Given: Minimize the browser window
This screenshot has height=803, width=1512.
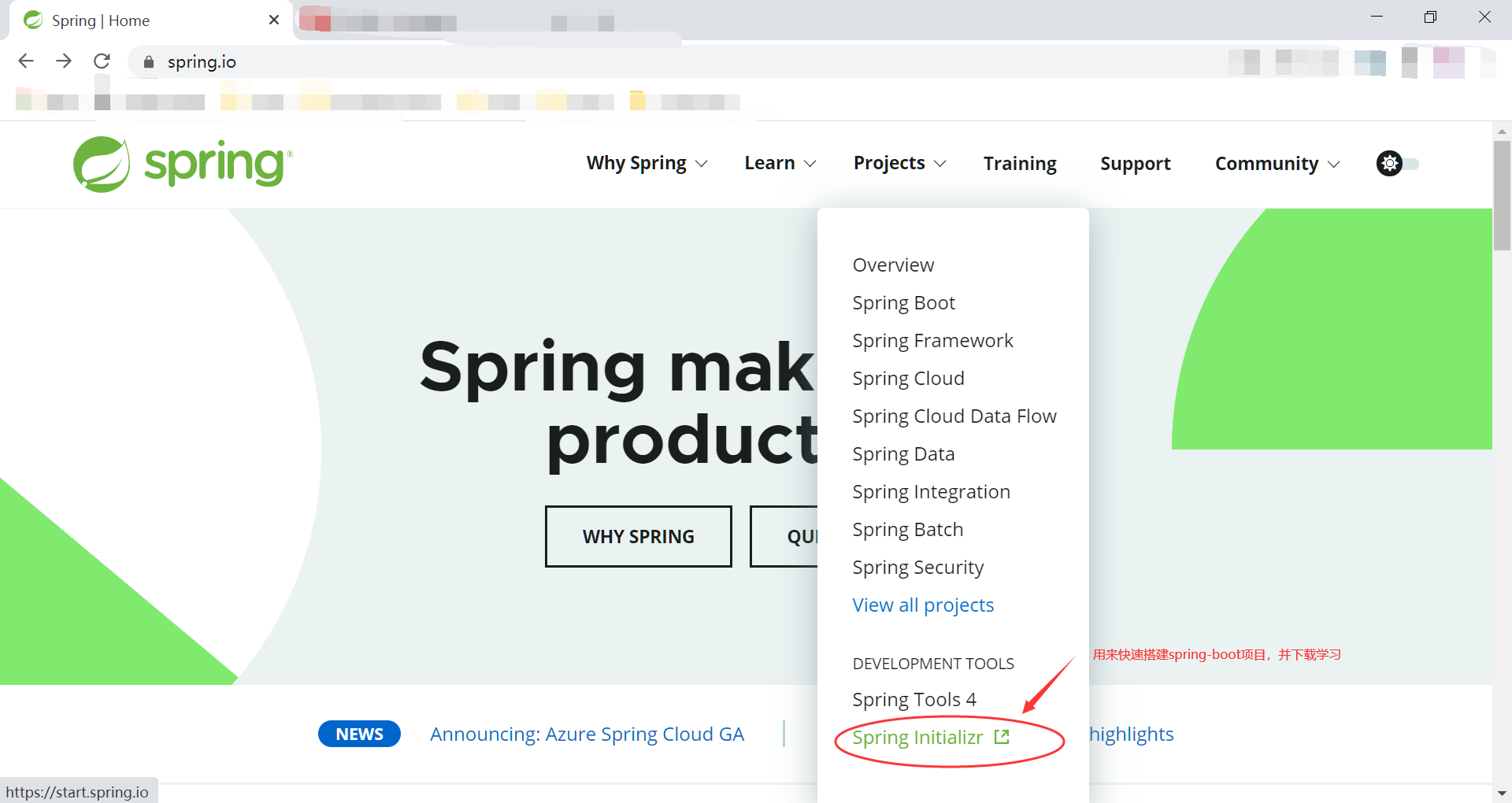Looking at the screenshot, I should 1377,17.
